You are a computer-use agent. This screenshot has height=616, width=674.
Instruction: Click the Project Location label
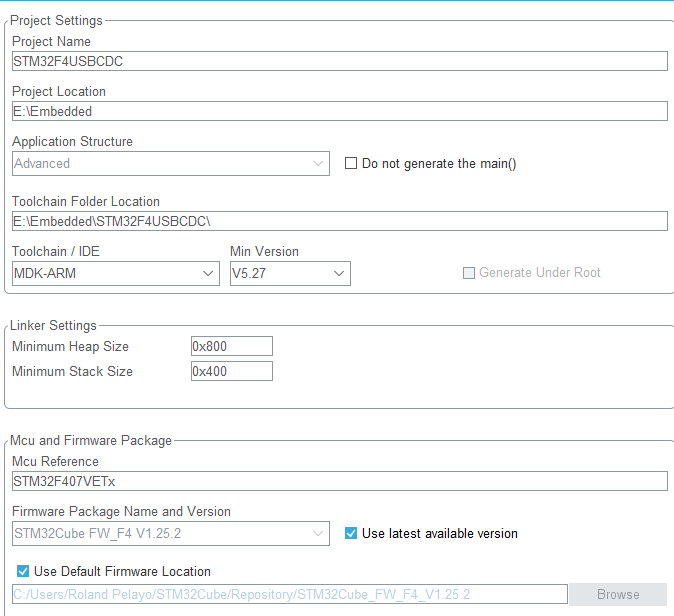(59, 92)
